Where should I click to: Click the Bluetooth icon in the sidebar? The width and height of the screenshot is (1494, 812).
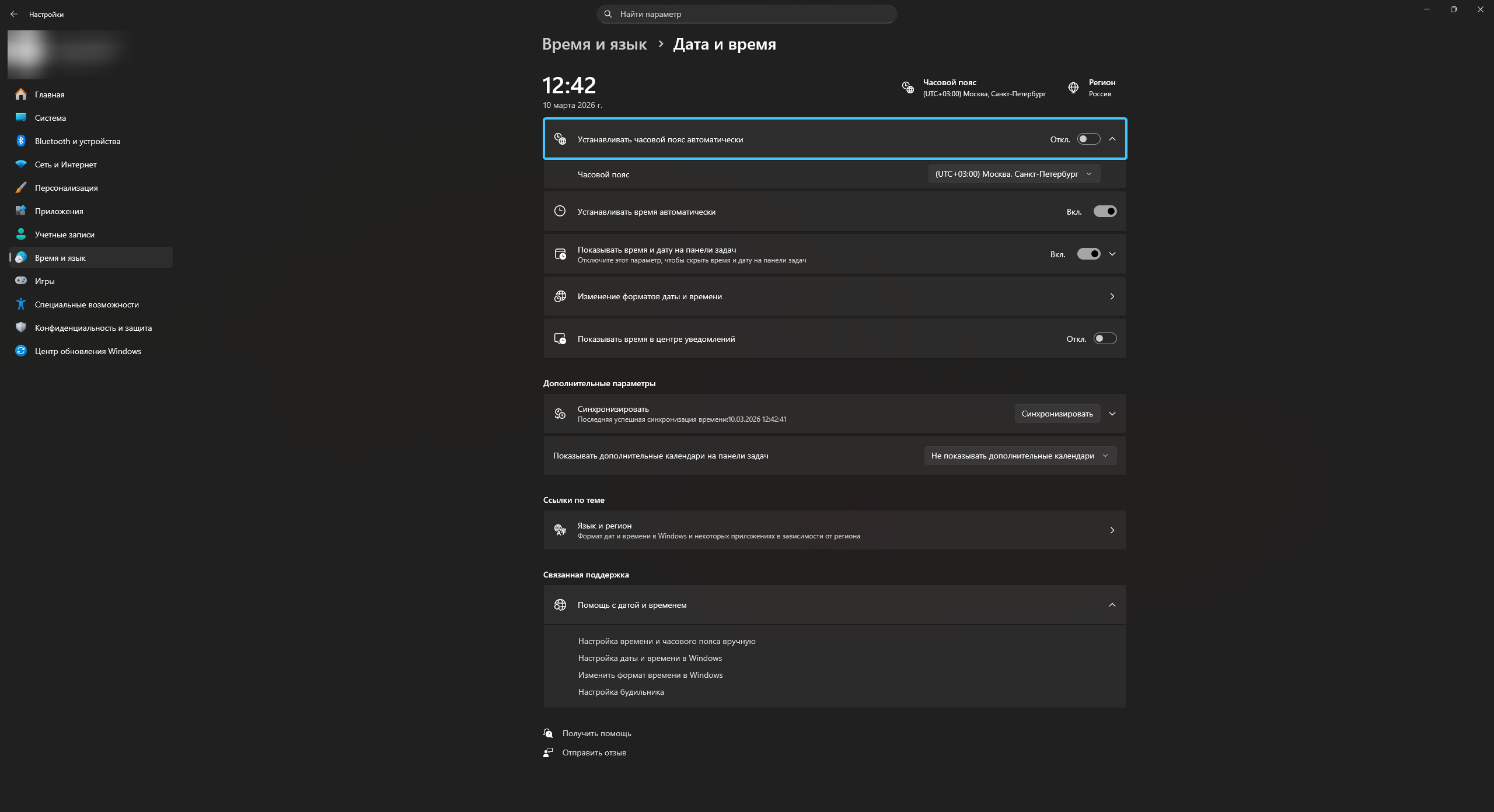pos(21,141)
